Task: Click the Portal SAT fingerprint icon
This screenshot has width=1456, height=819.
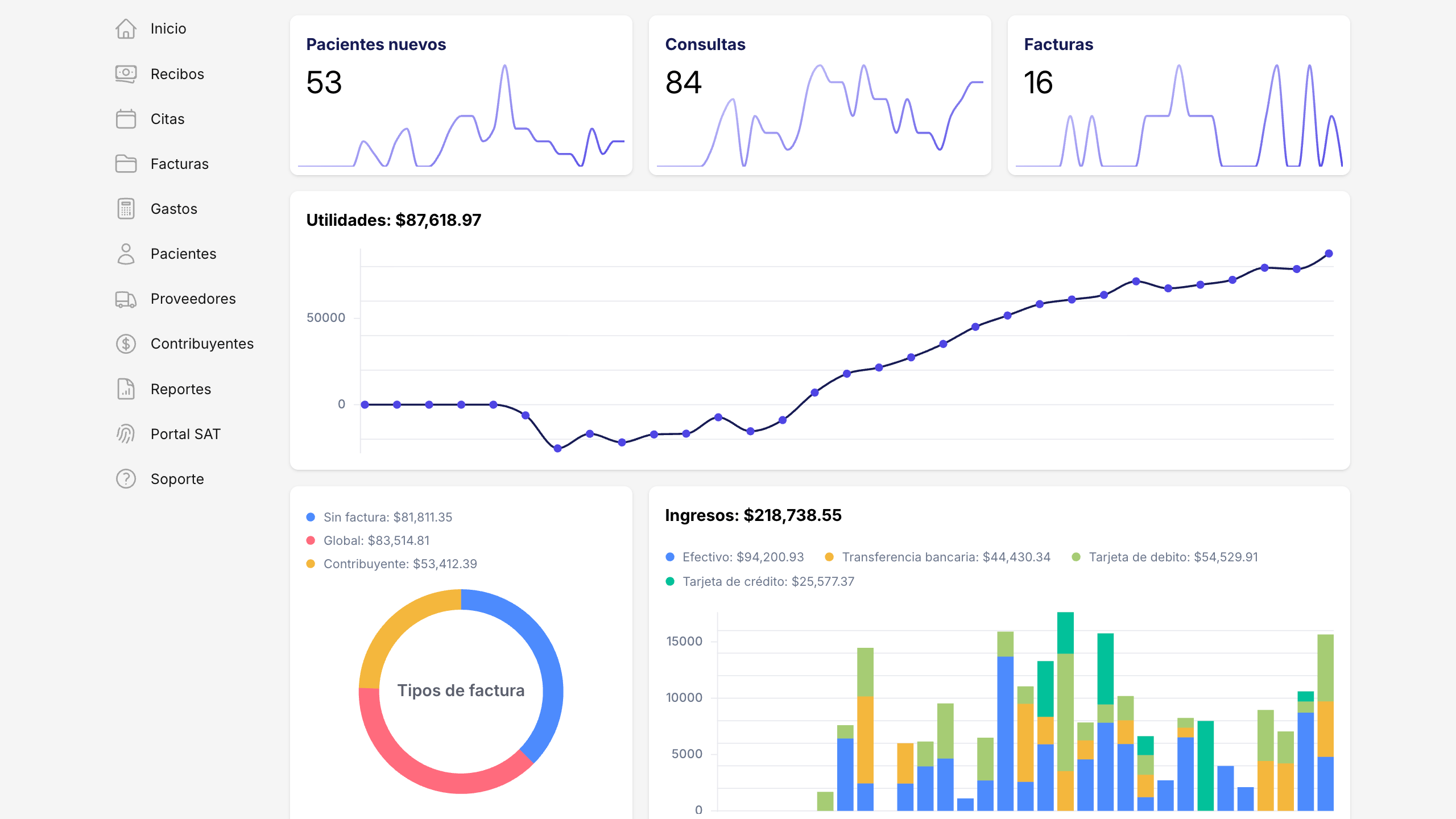Action: point(126,434)
